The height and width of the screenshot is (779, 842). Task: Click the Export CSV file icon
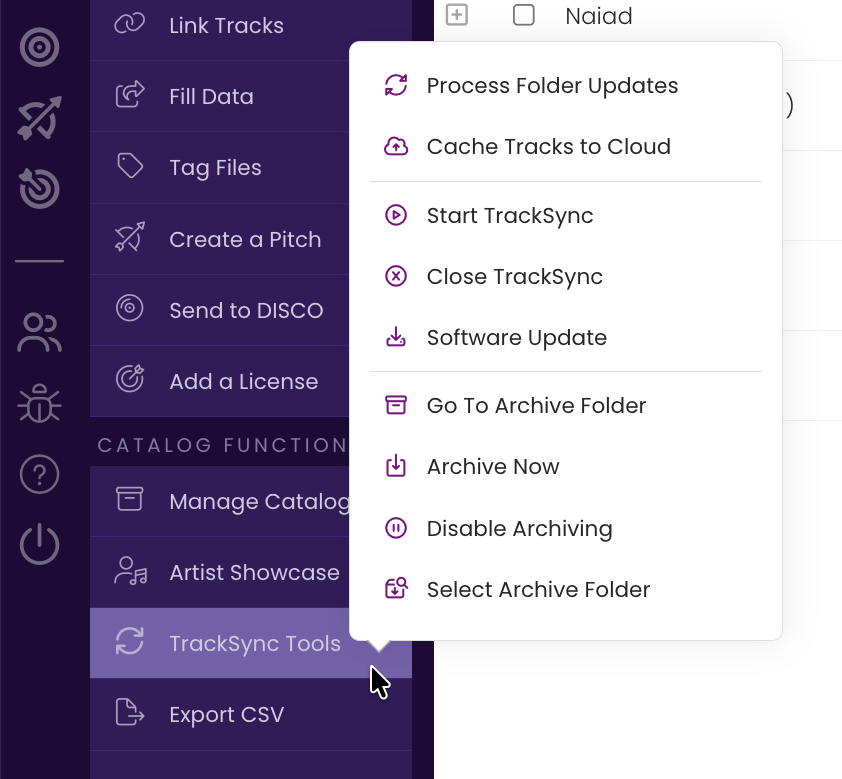click(x=130, y=712)
